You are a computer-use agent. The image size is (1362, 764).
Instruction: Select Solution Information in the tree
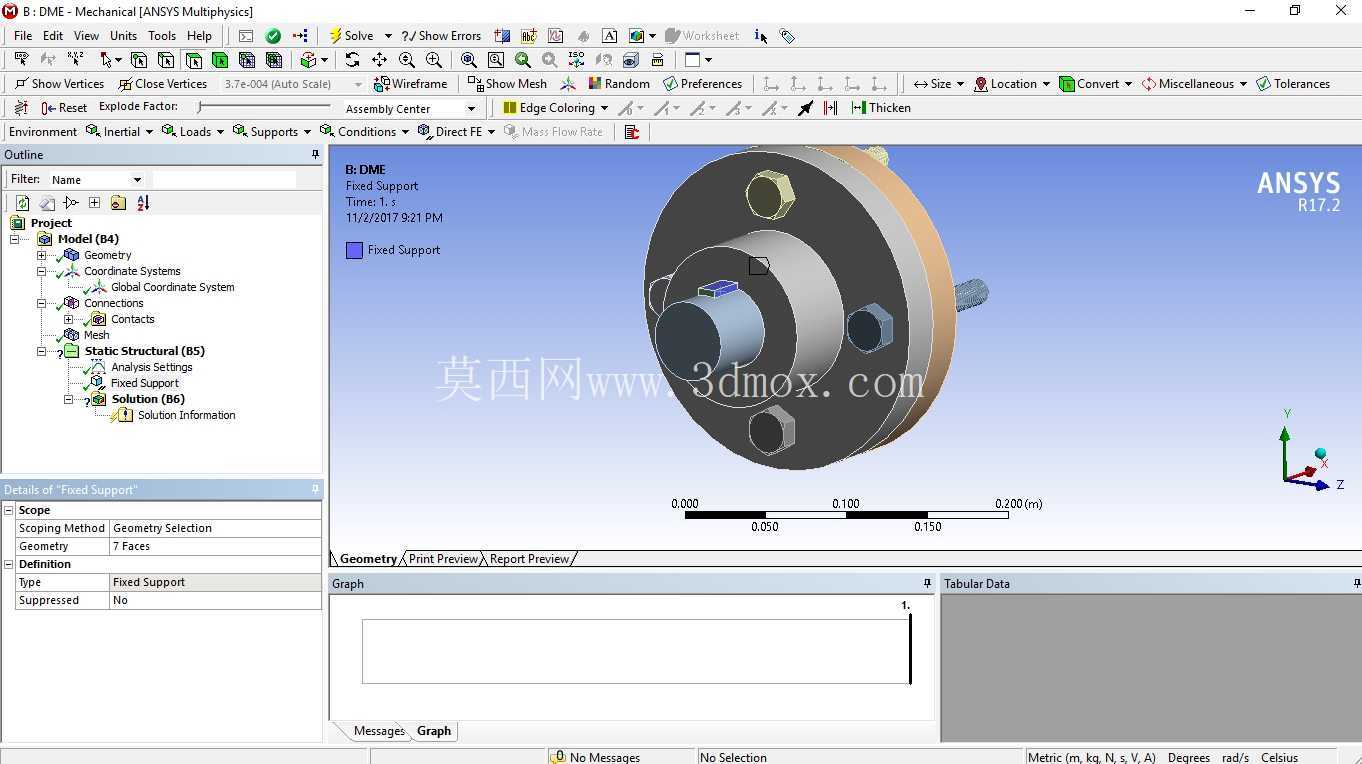pos(187,415)
